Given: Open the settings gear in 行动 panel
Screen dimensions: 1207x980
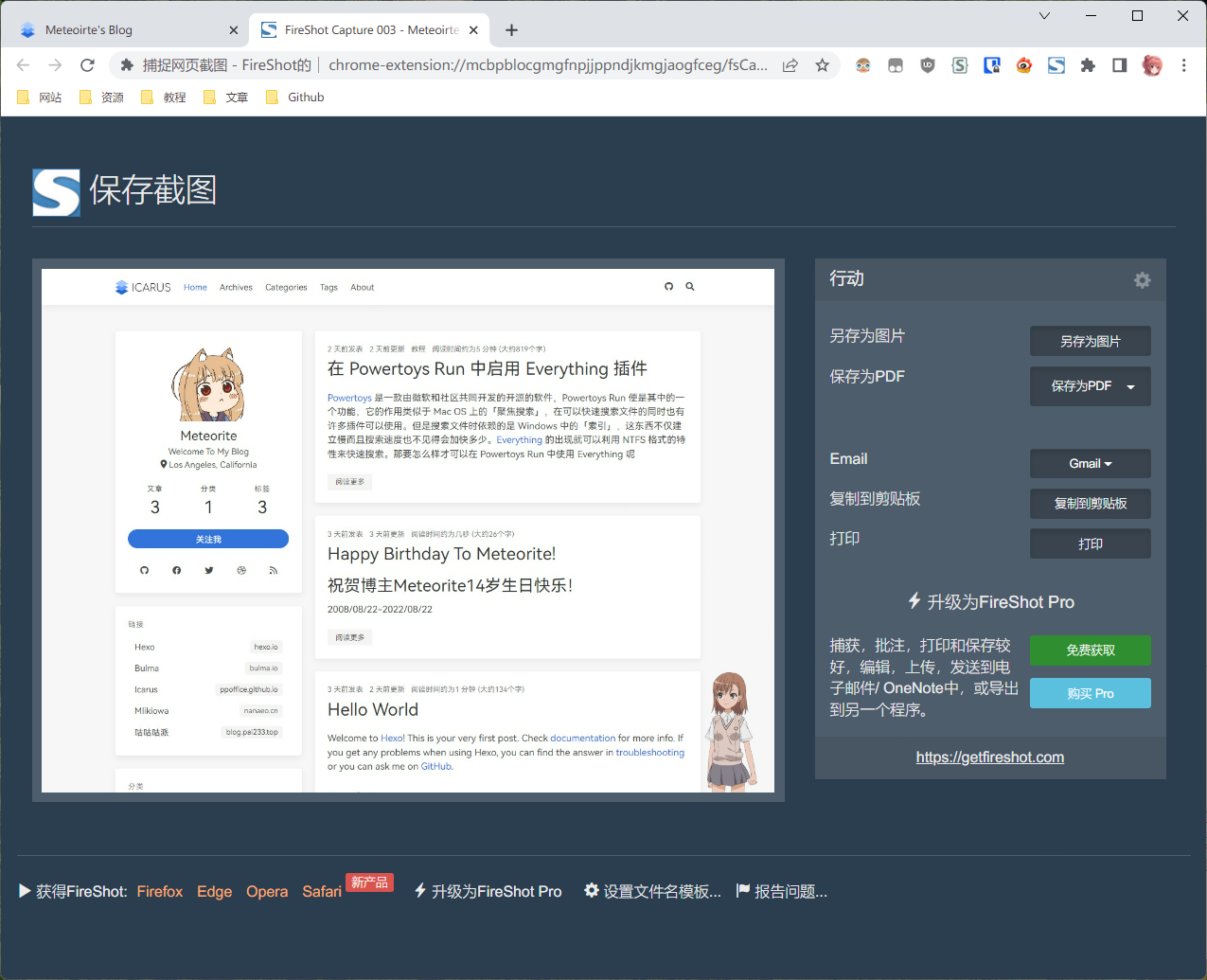Looking at the screenshot, I should click(x=1142, y=280).
